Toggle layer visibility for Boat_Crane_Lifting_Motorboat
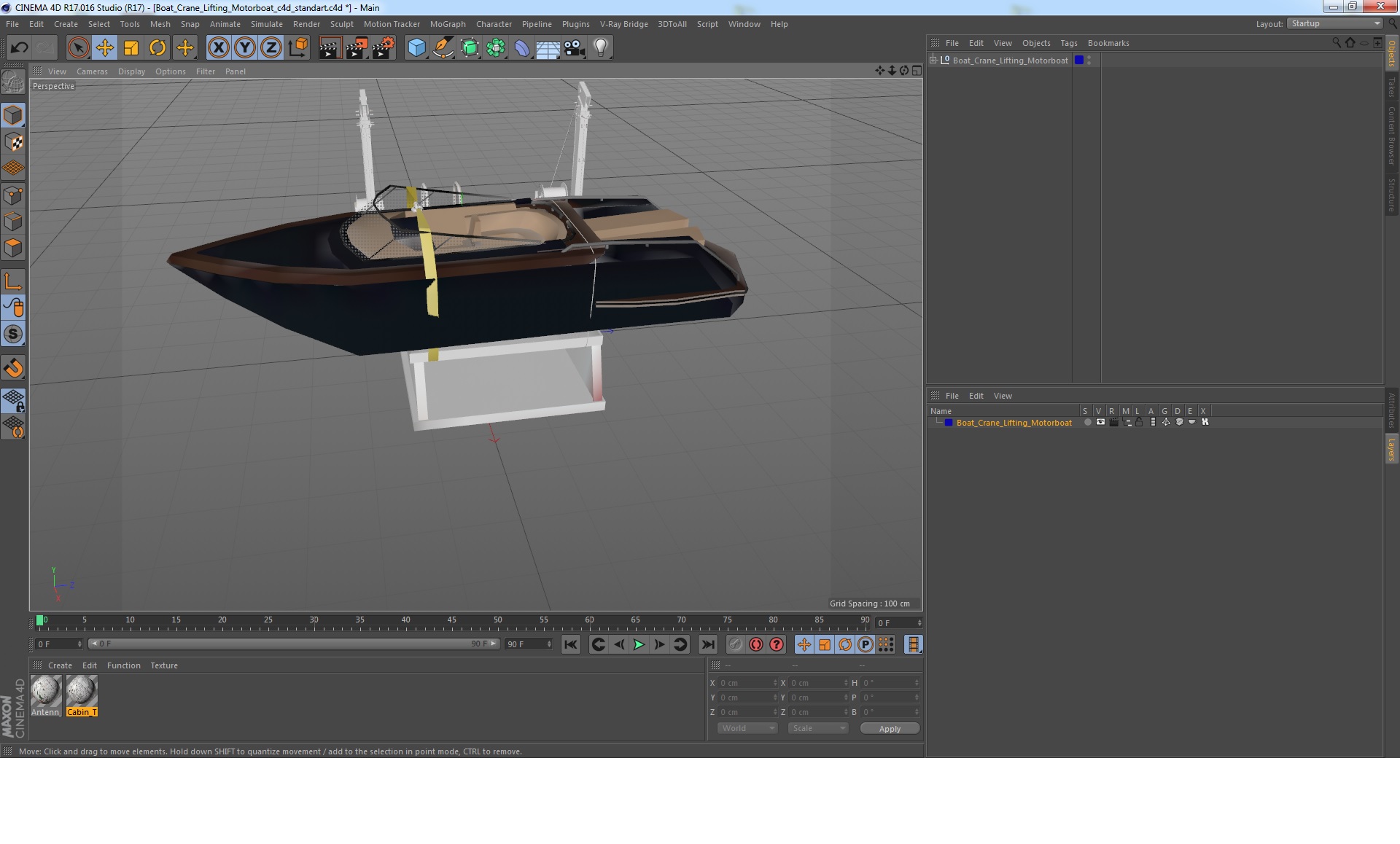 coord(1100,423)
